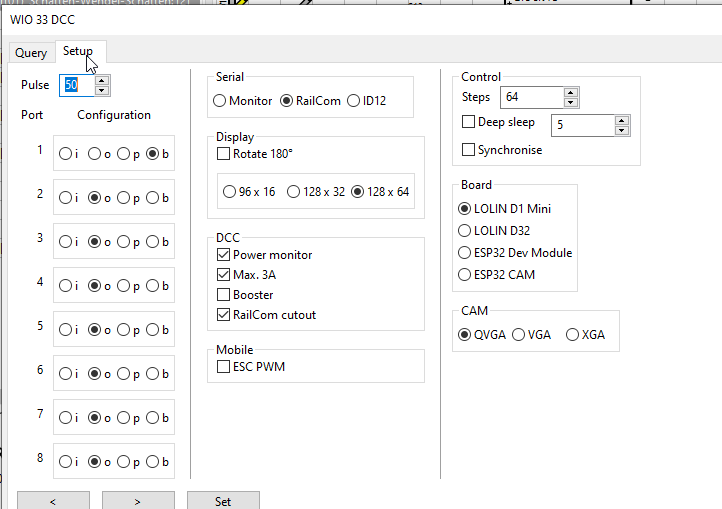Select ESP32 CAM board
This screenshot has height=509, width=722.
coord(464,275)
